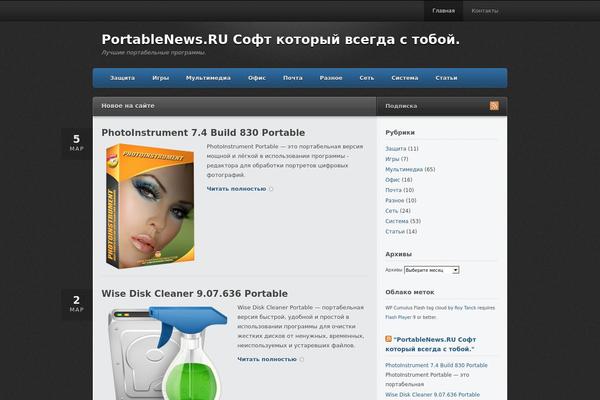Select Статьи in the blue navigation bar
The height and width of the screenshot is (400, 600).
(x=446, y=78)
